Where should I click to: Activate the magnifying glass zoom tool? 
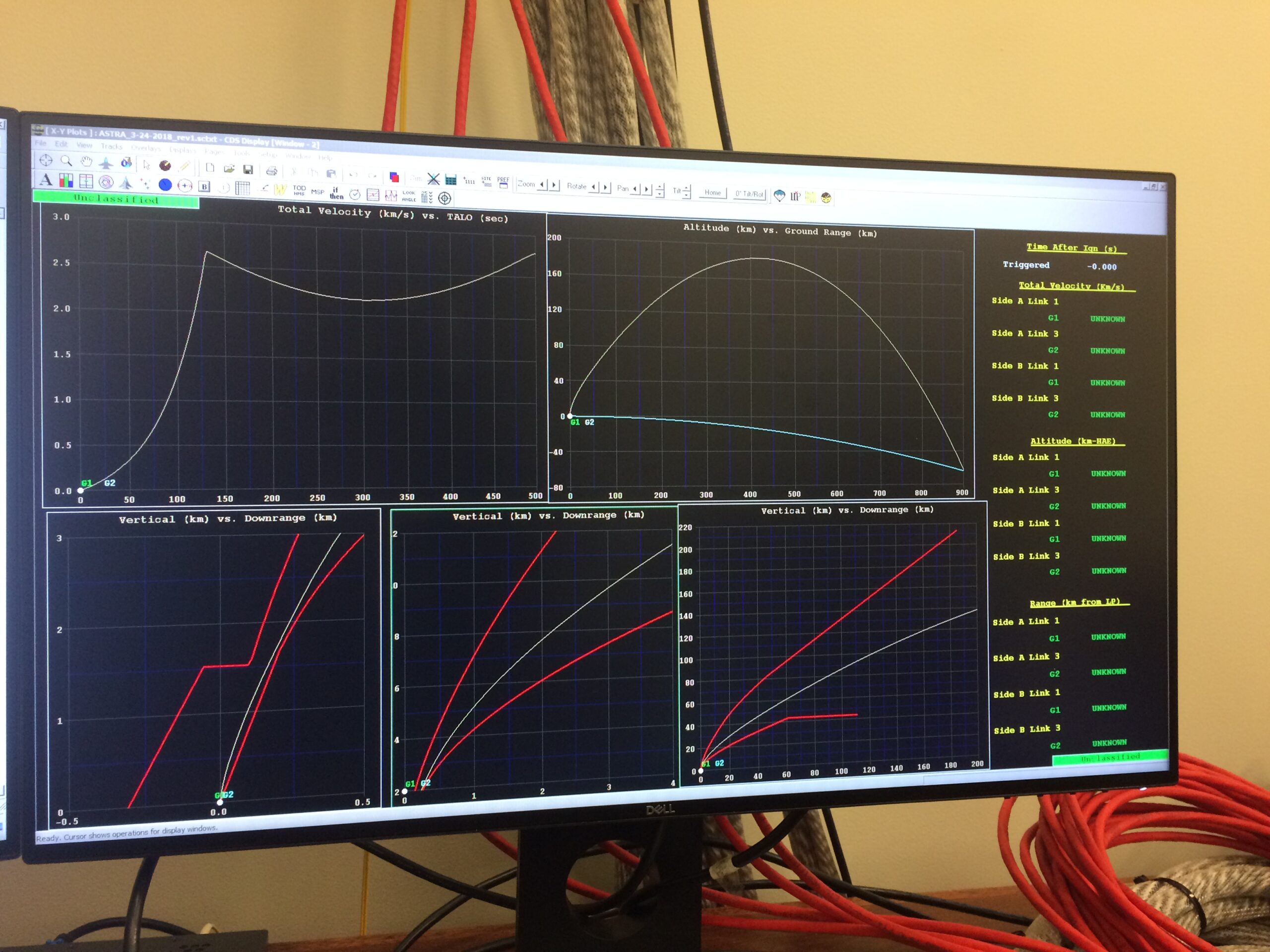(66, 161)
